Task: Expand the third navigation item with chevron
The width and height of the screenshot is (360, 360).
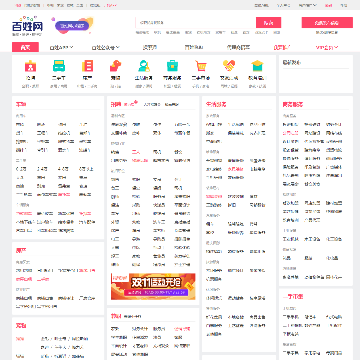Action: [x=106, y=48]
